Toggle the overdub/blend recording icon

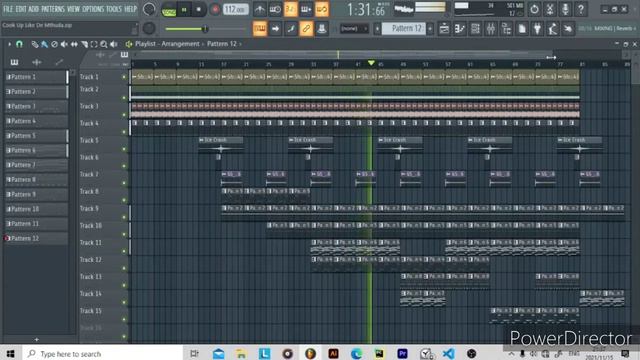[x=306, y=9]
